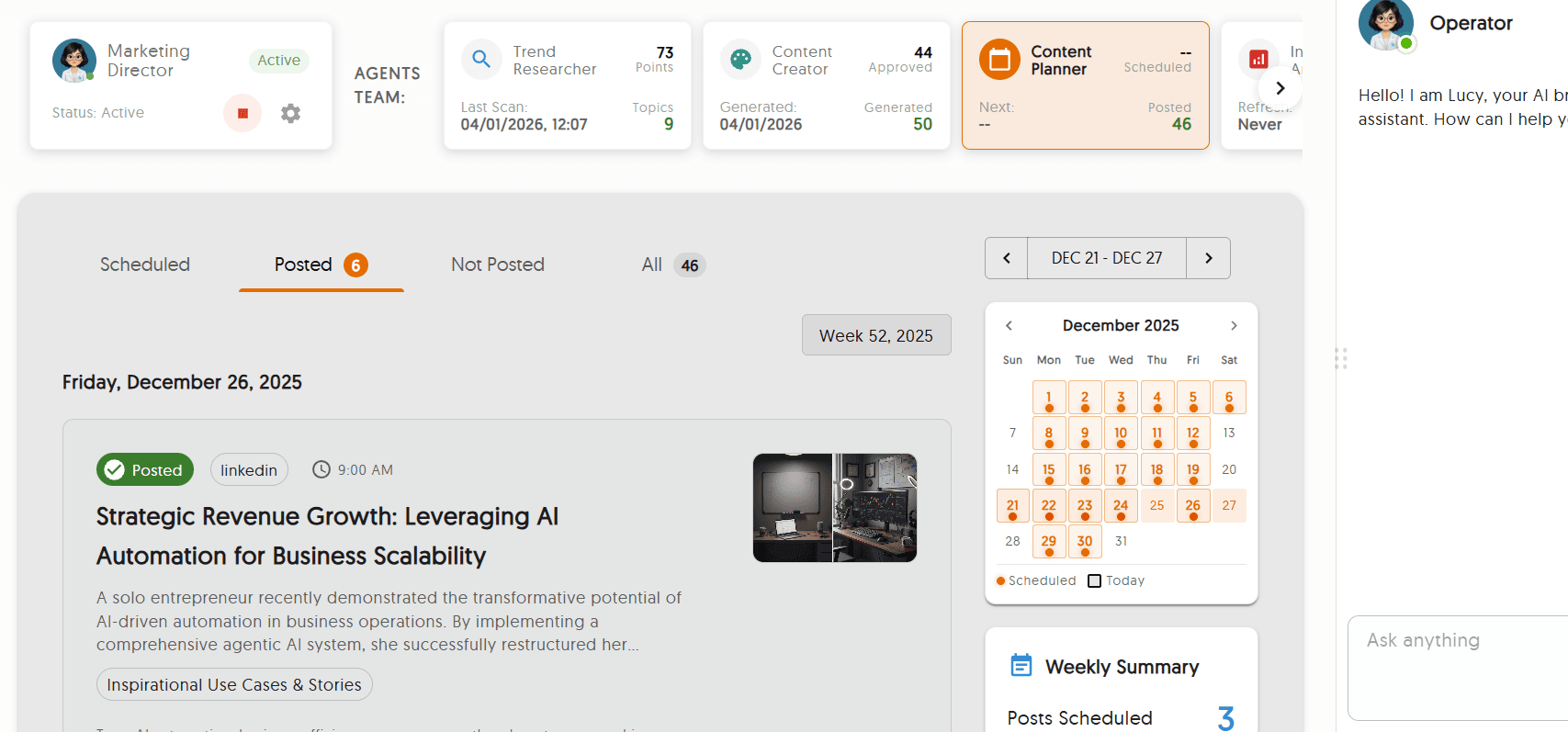Click the clock icon beside 9:00 AM
This screenshot has width=1568, height=732.
[x=321, y=469]
